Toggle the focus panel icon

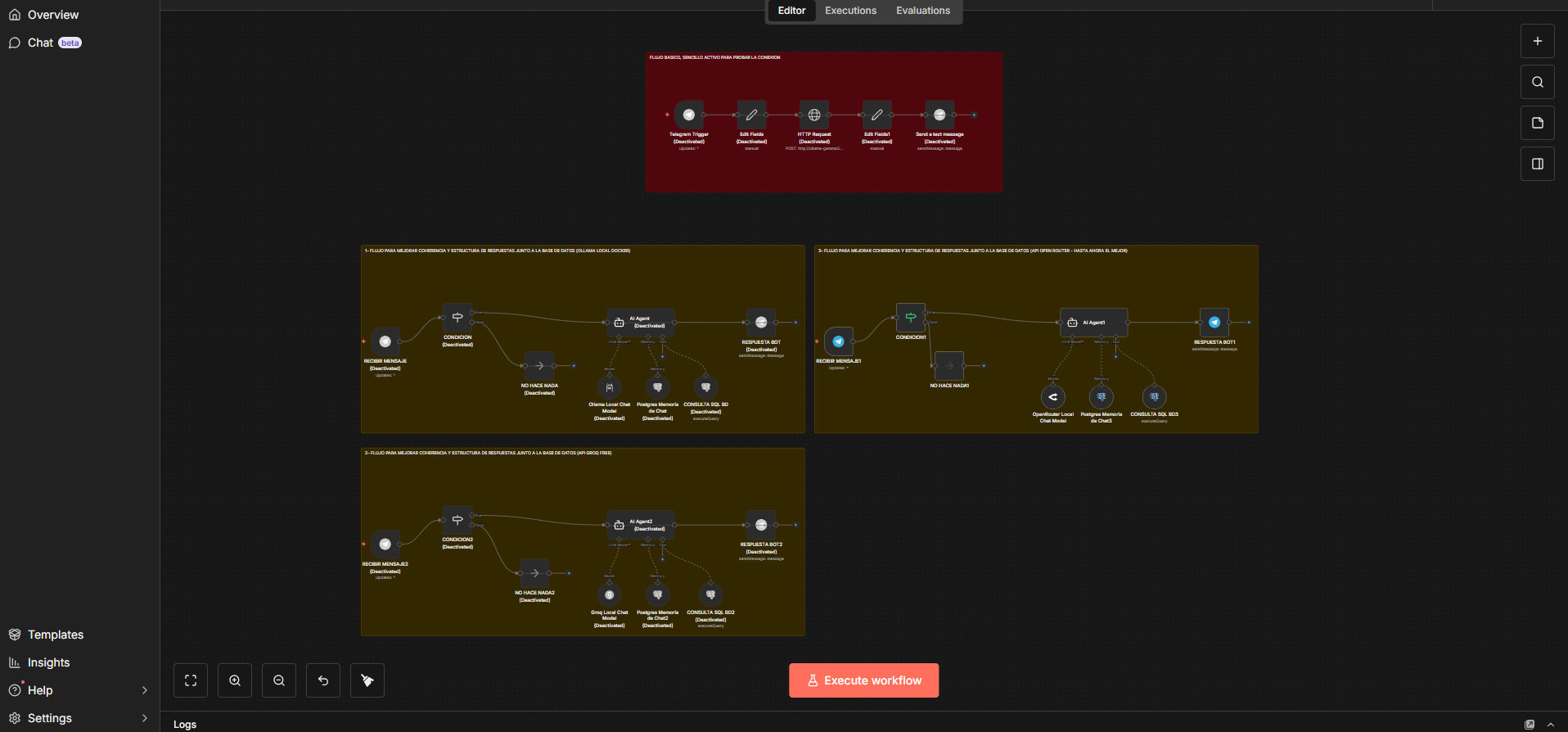pyautogui.click(x=1537, y=164)
